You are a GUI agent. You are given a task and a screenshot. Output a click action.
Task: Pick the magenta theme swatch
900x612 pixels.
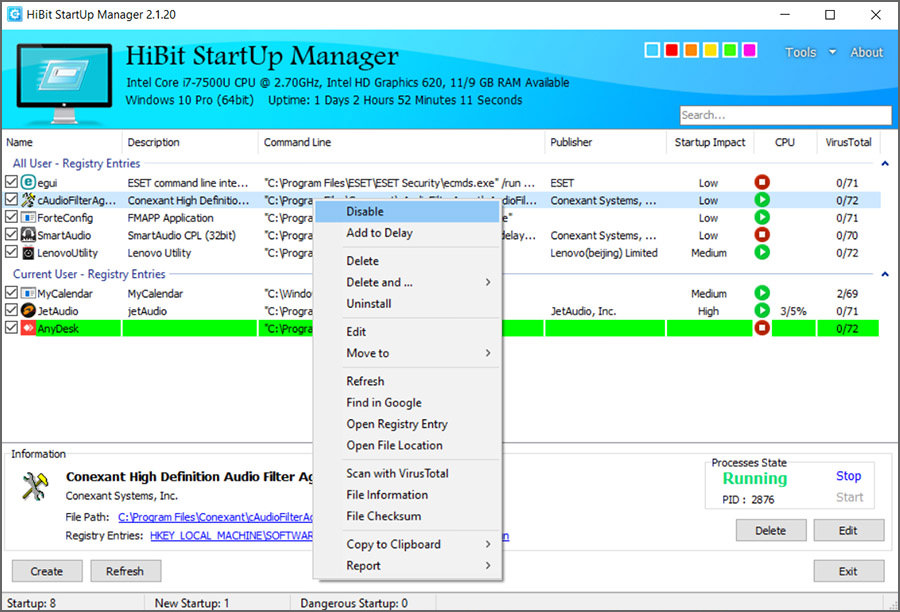pyautogui.click(x=750, y=51)
